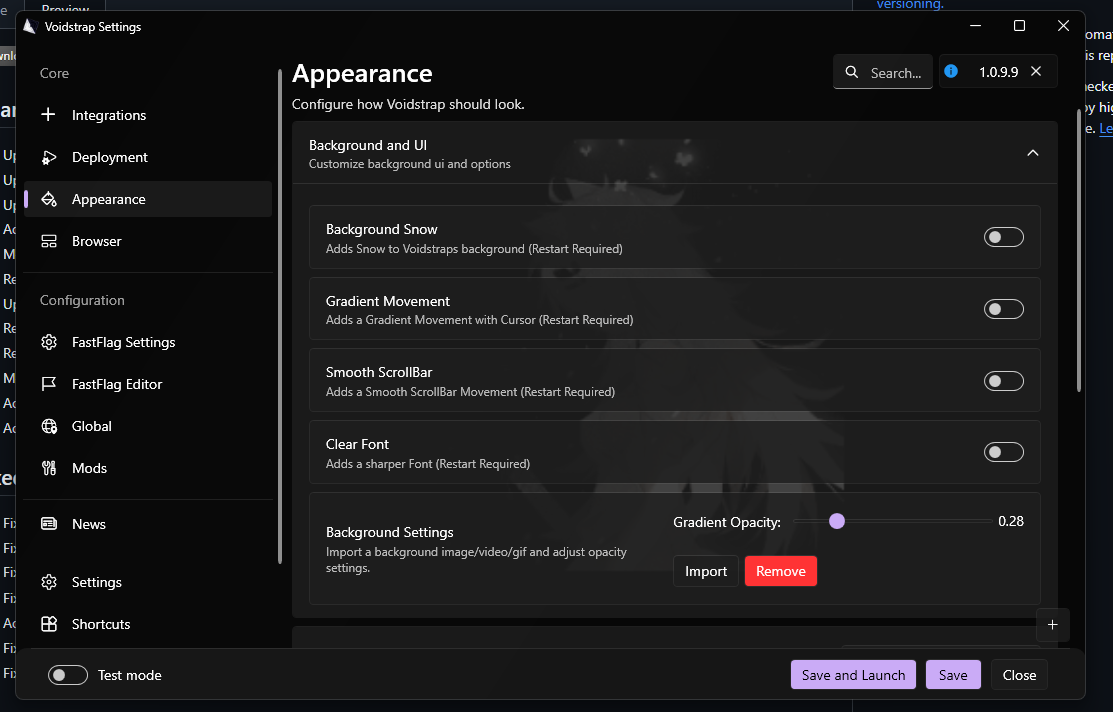Select FastFlag Editor in the sidebar

pyautogui.click(x=148, y=384)
